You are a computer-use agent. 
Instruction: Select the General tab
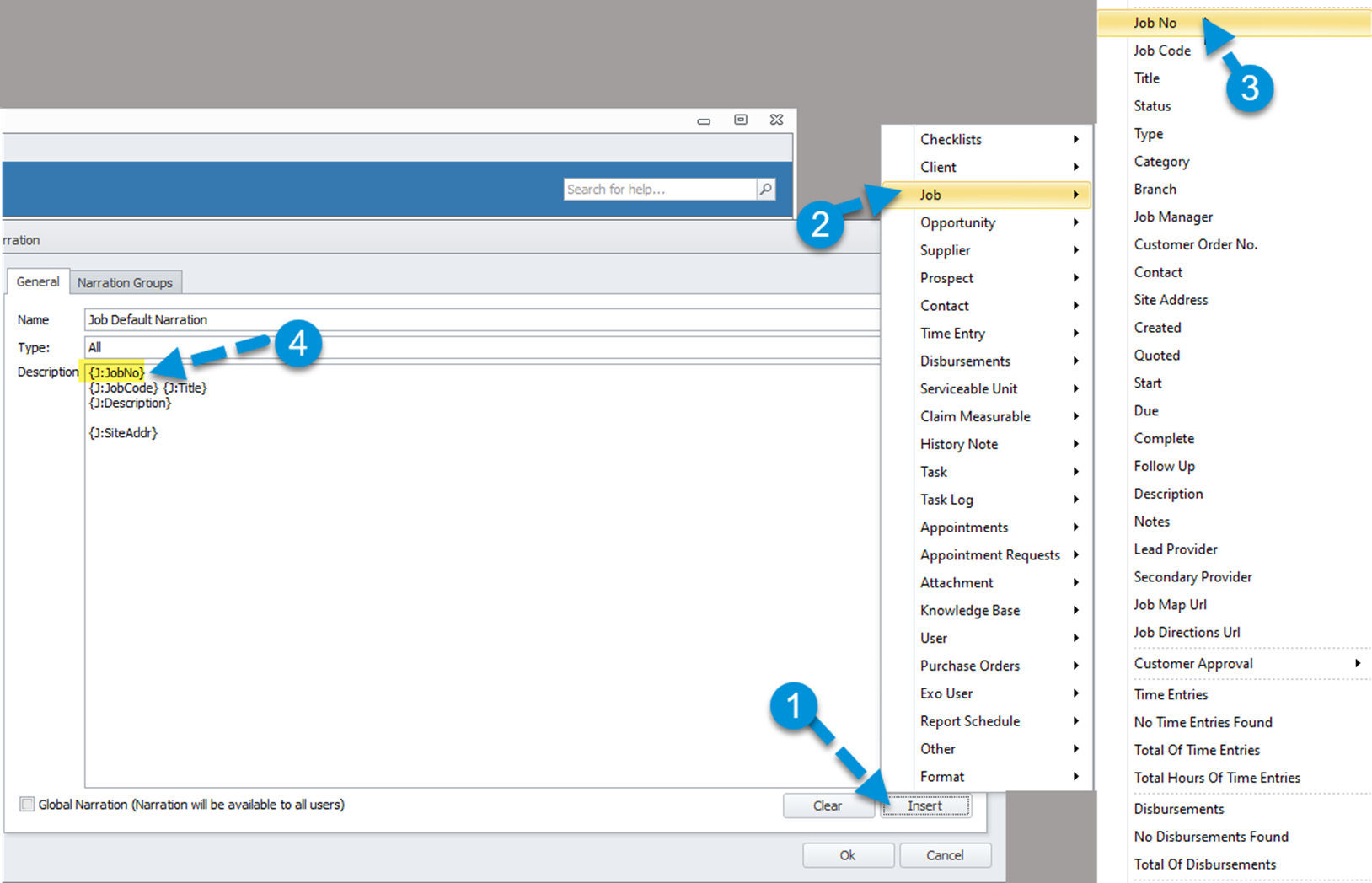(x=38, y=281)
